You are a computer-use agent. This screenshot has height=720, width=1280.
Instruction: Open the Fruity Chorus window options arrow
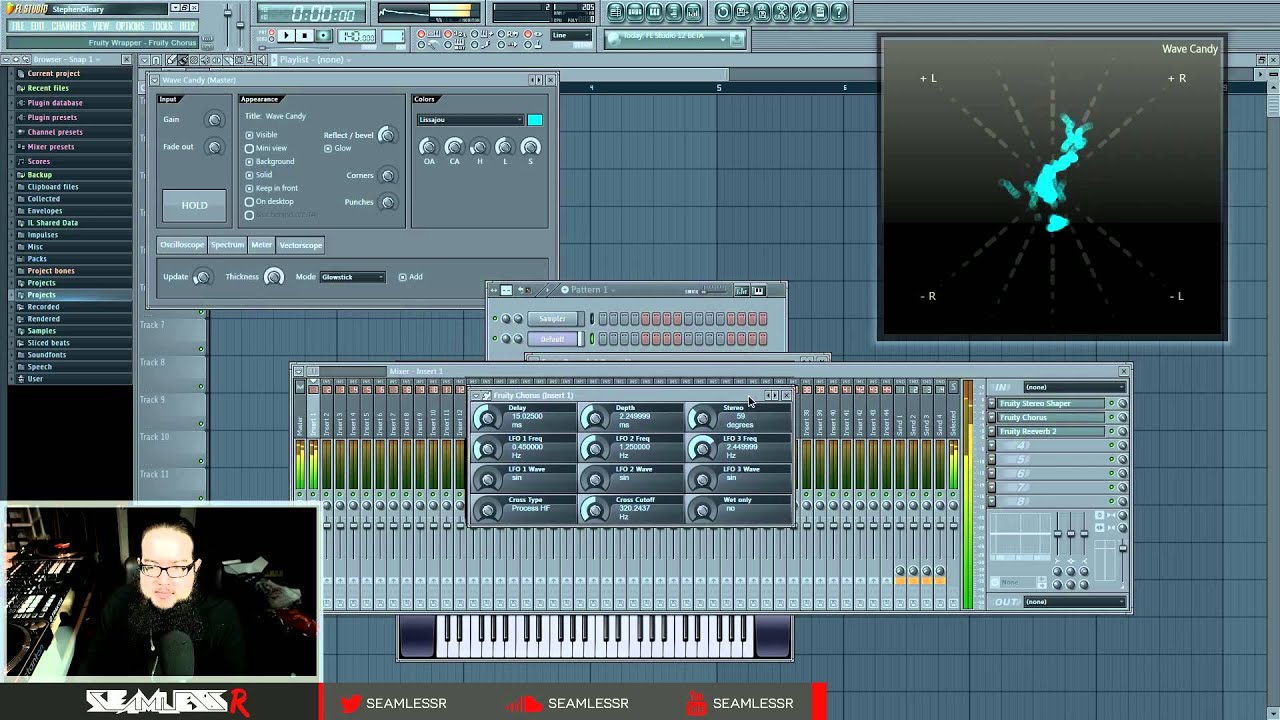click(x=476, y=396)
